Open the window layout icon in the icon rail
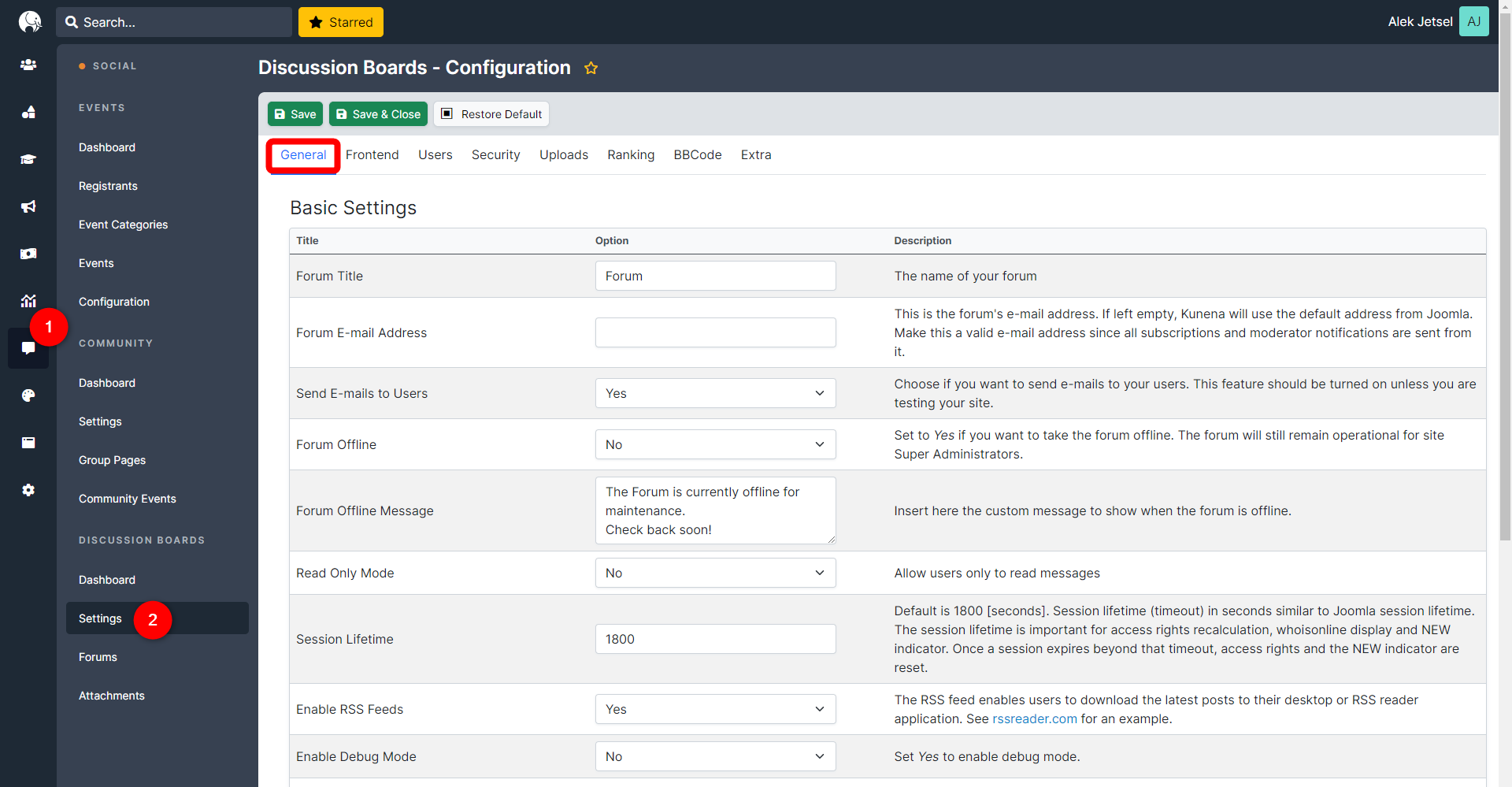 (28, 443)
